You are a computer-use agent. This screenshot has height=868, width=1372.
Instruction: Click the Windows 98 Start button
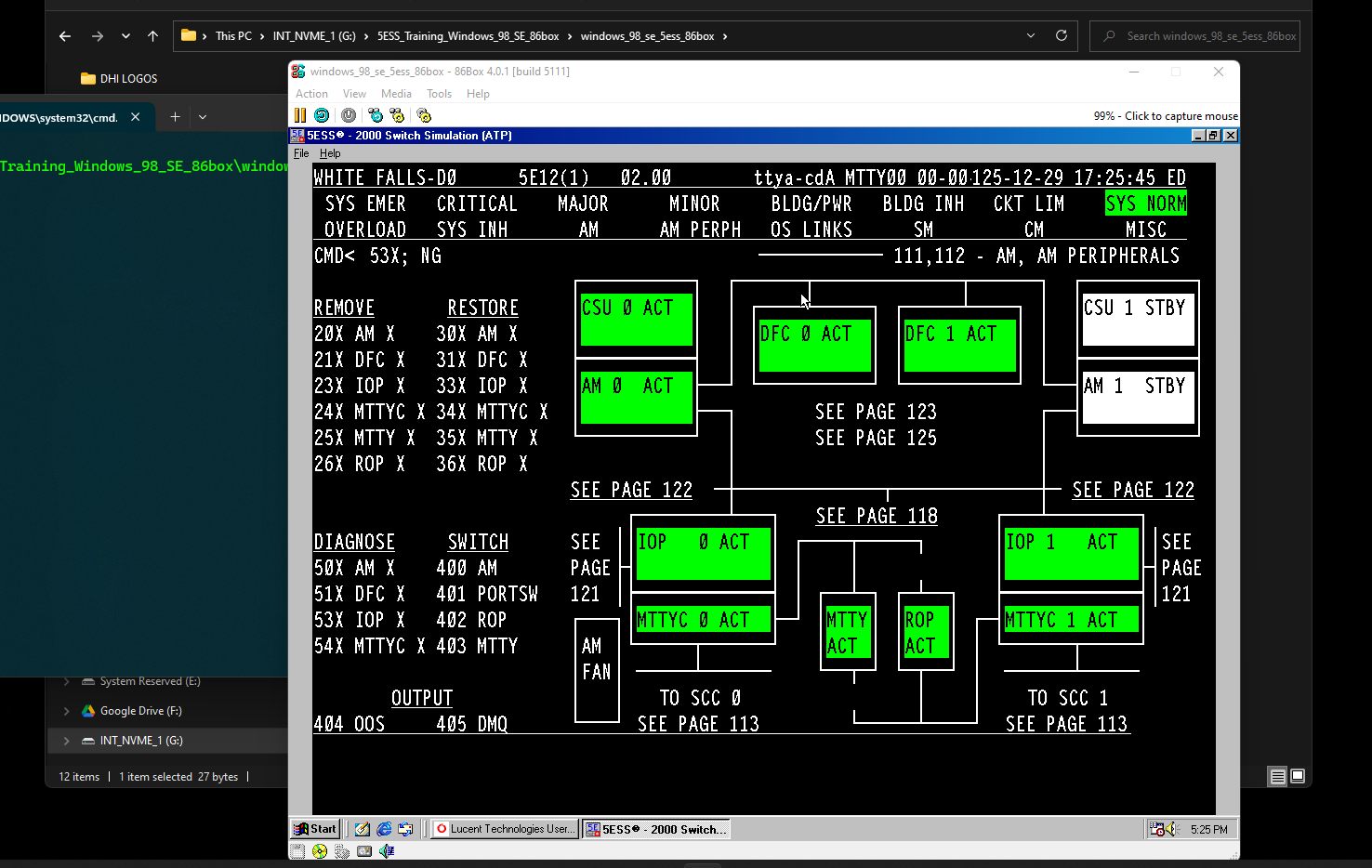tap(315, 829)
